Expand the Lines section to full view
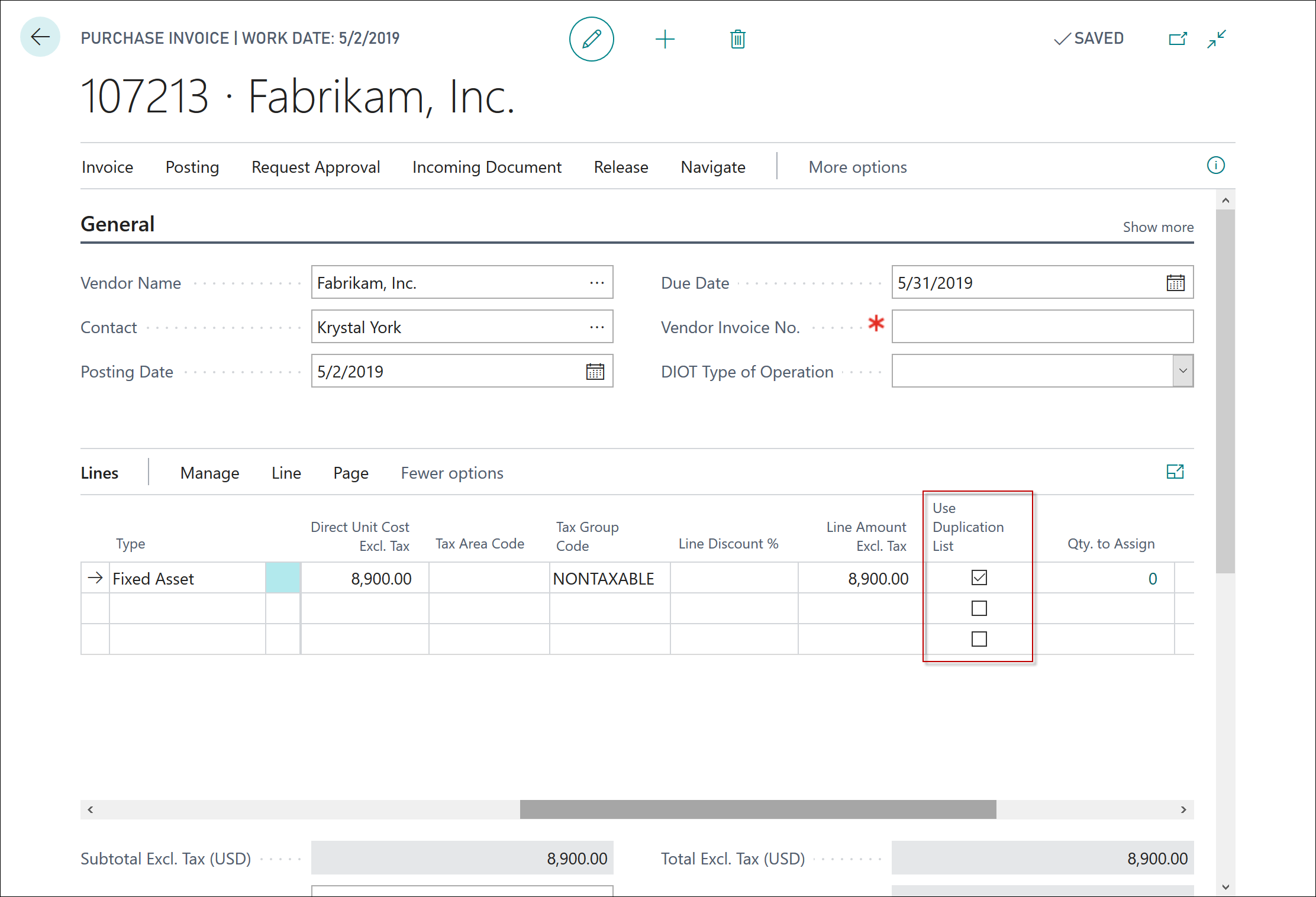 click(1175, 472)
